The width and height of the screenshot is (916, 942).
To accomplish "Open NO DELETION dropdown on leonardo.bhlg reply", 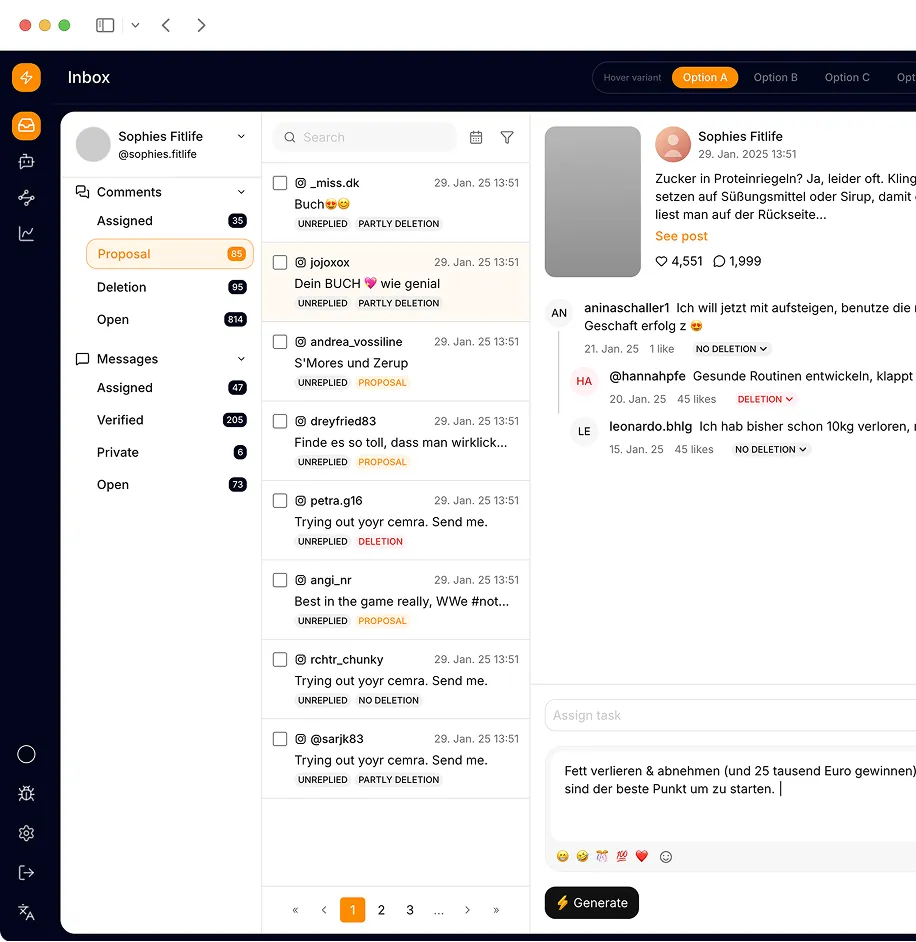I will pyautogui.click(x=771, y=450).
